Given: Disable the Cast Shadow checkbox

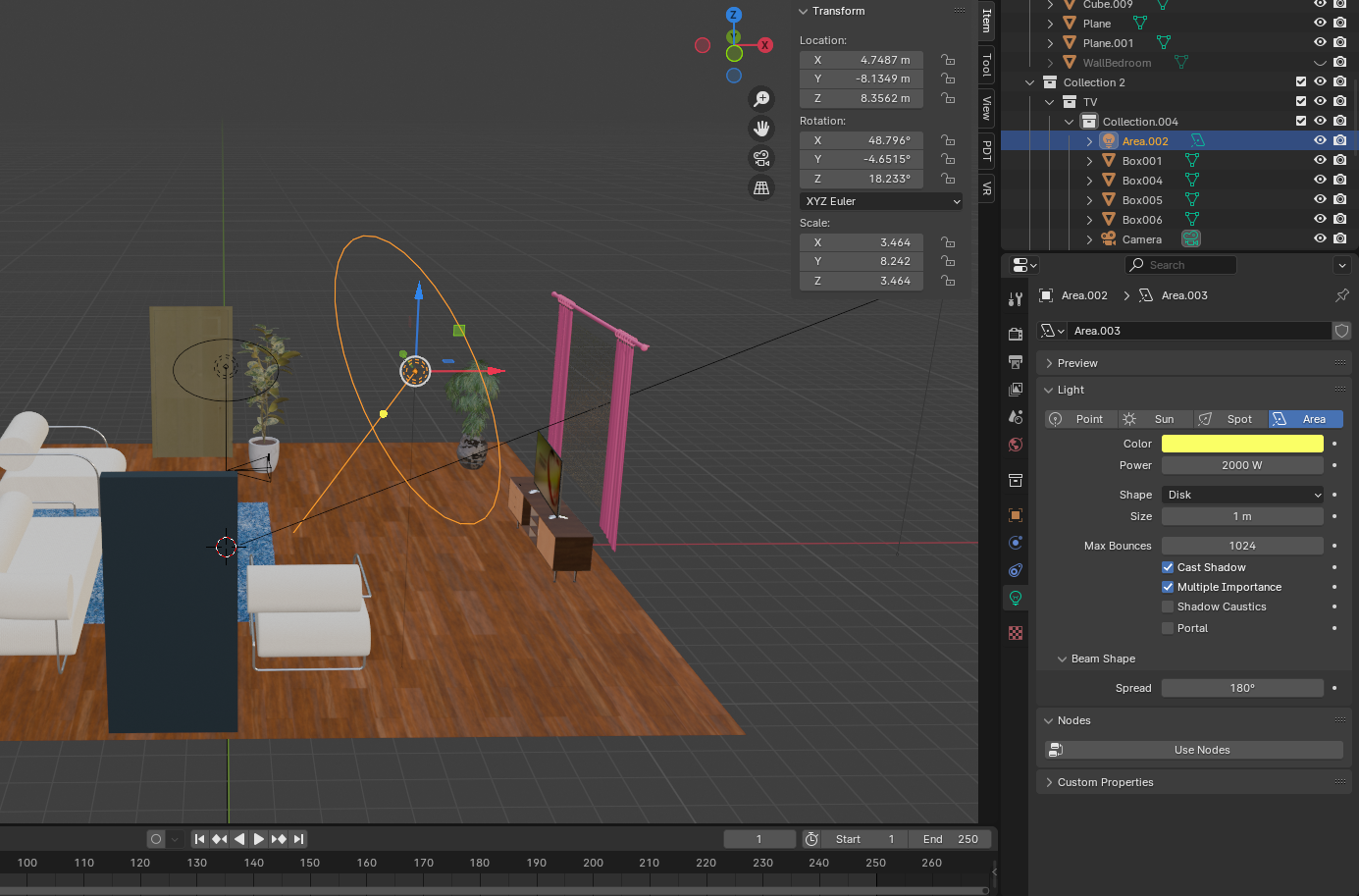Looking at the screenshot, I should coord(1168,567).
